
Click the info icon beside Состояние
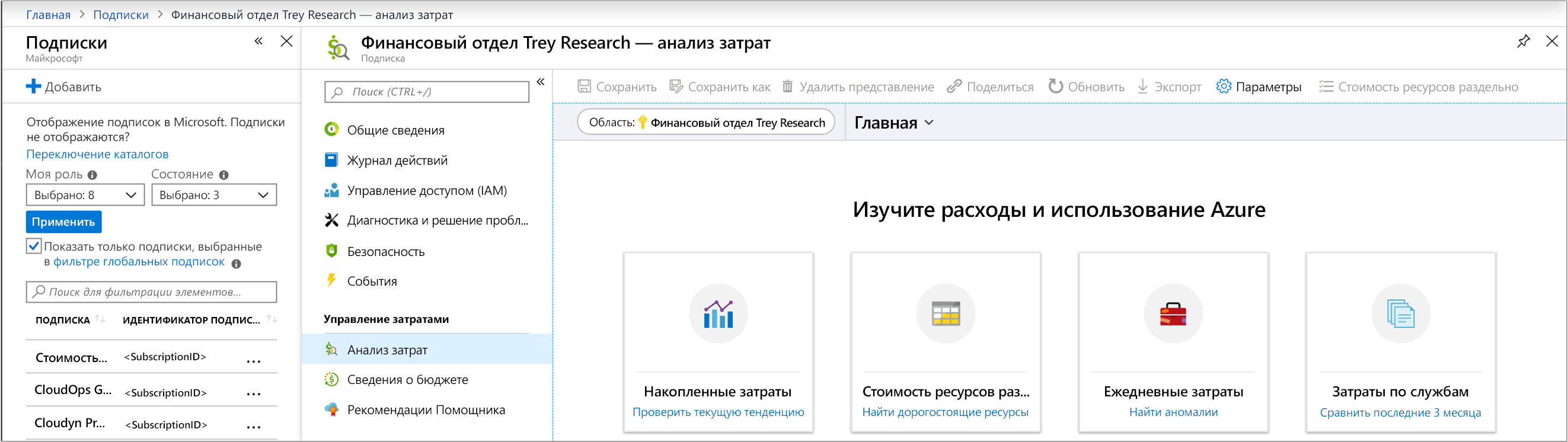(x=224, y=175)
